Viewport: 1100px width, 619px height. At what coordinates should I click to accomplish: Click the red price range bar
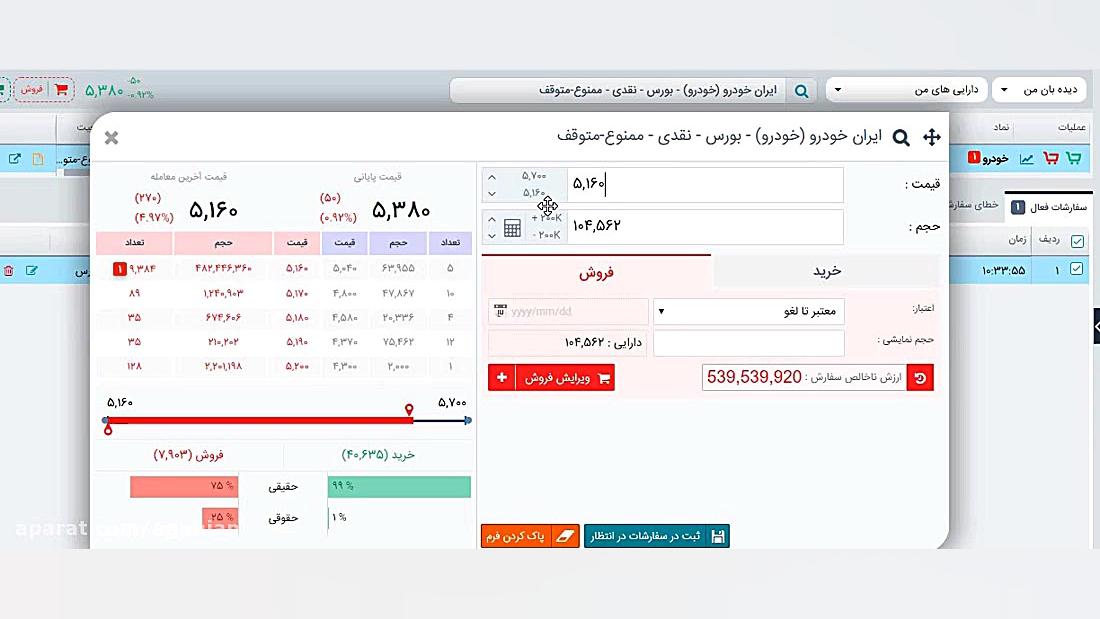point(259,420)
